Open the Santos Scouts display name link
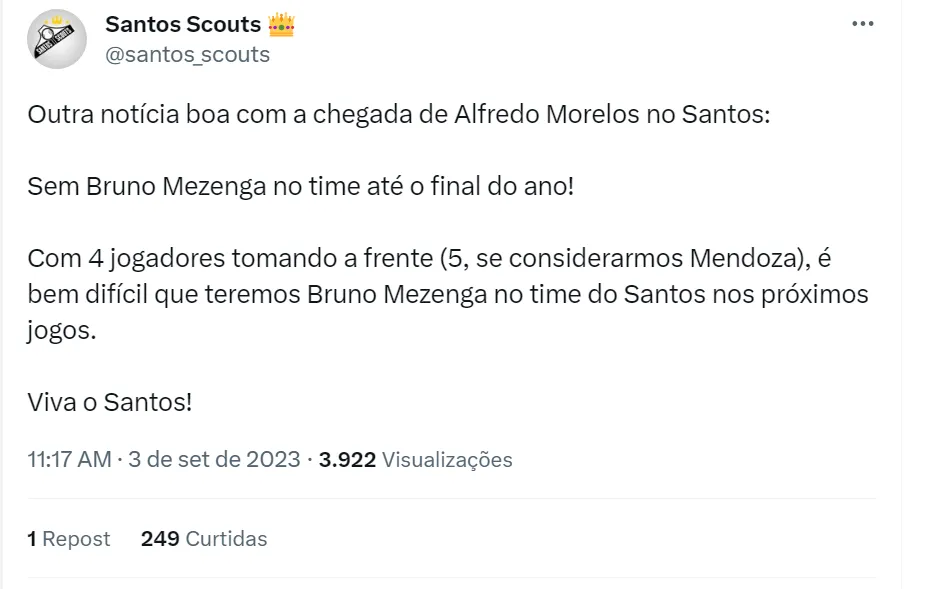This screenshot has height=589, width=926. point(183,24)
